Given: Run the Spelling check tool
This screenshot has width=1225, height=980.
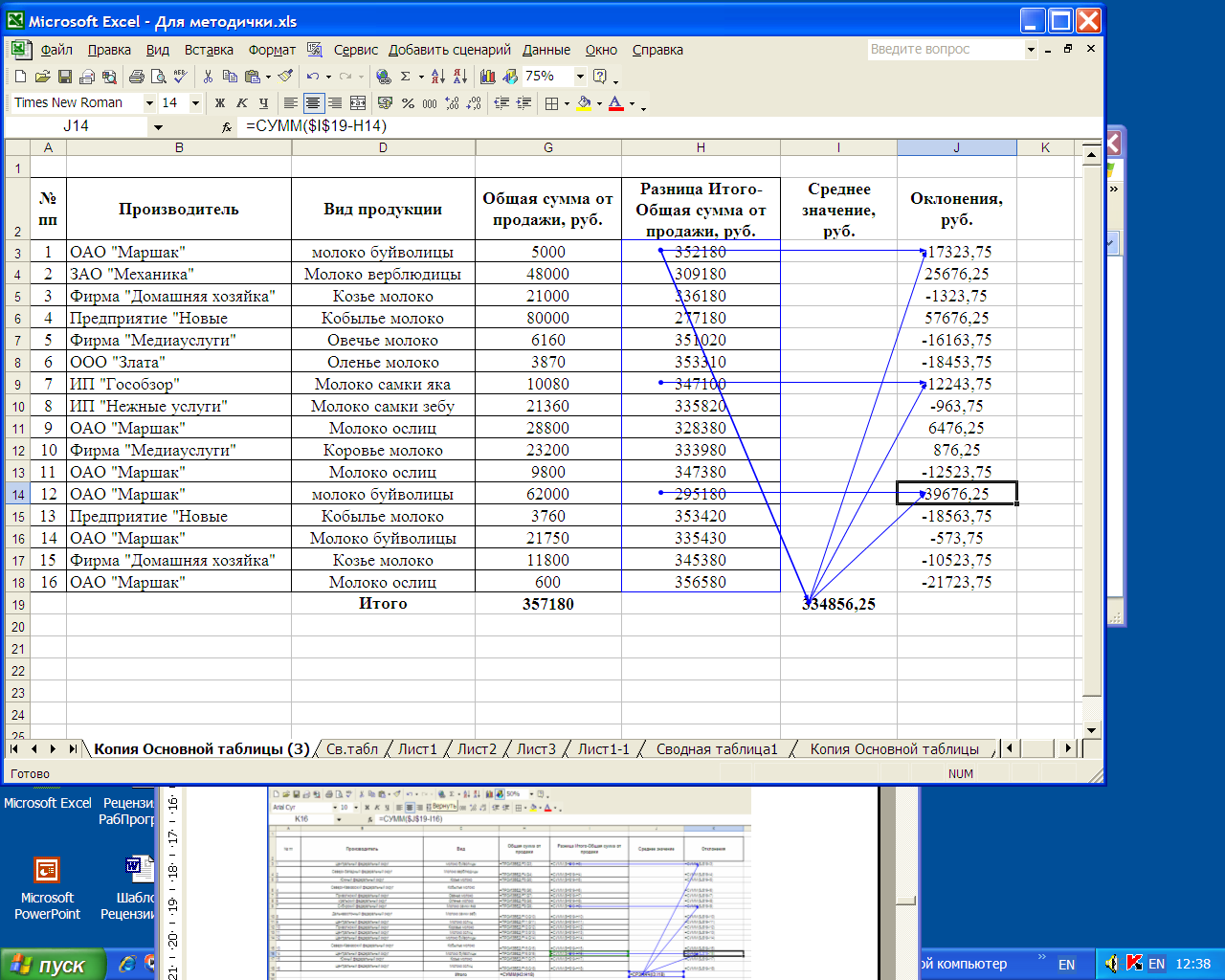Looking at the screenshot, I should point(181,77).
